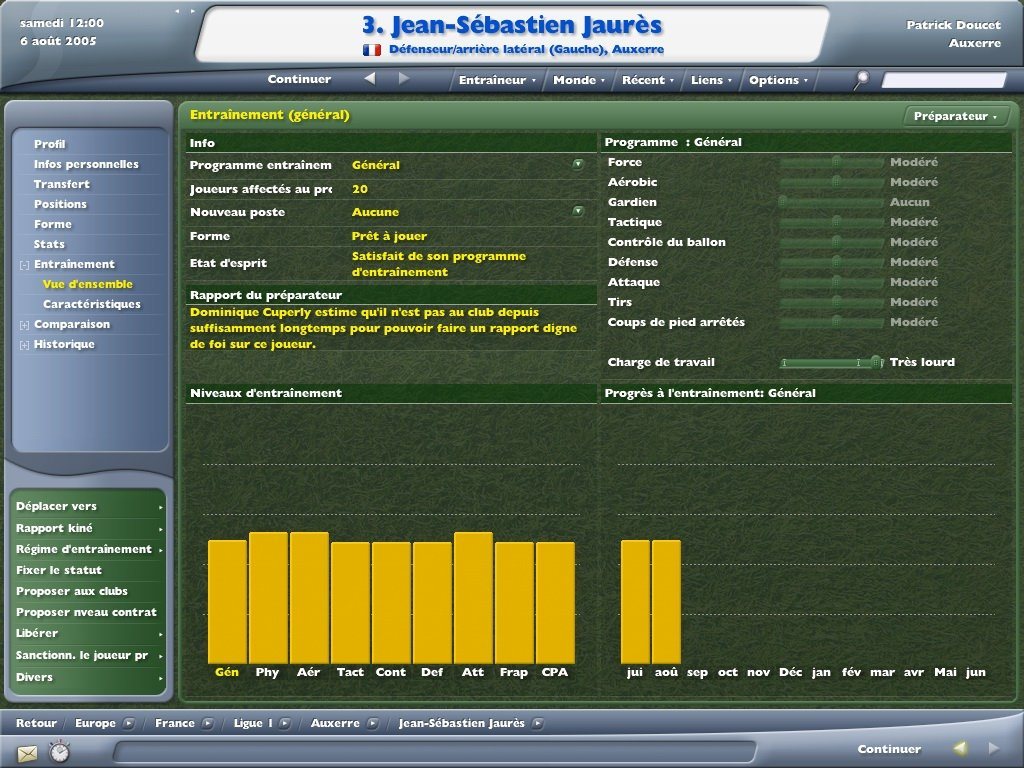The width and height of the screenshot is (1024, 768).
Task: Select Forme in the sidebar
Action: click(53, 224)
